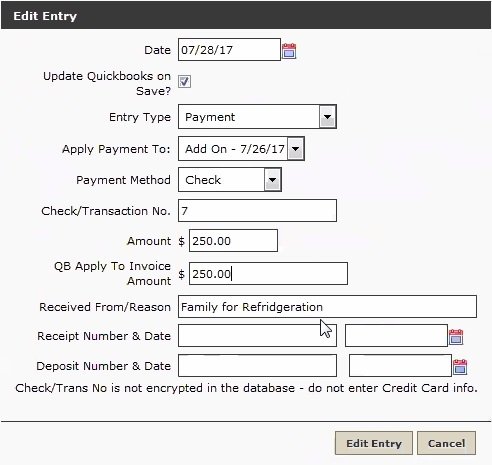Focus the Date input field
492x465 pixels.
click(x=229, y=50)
